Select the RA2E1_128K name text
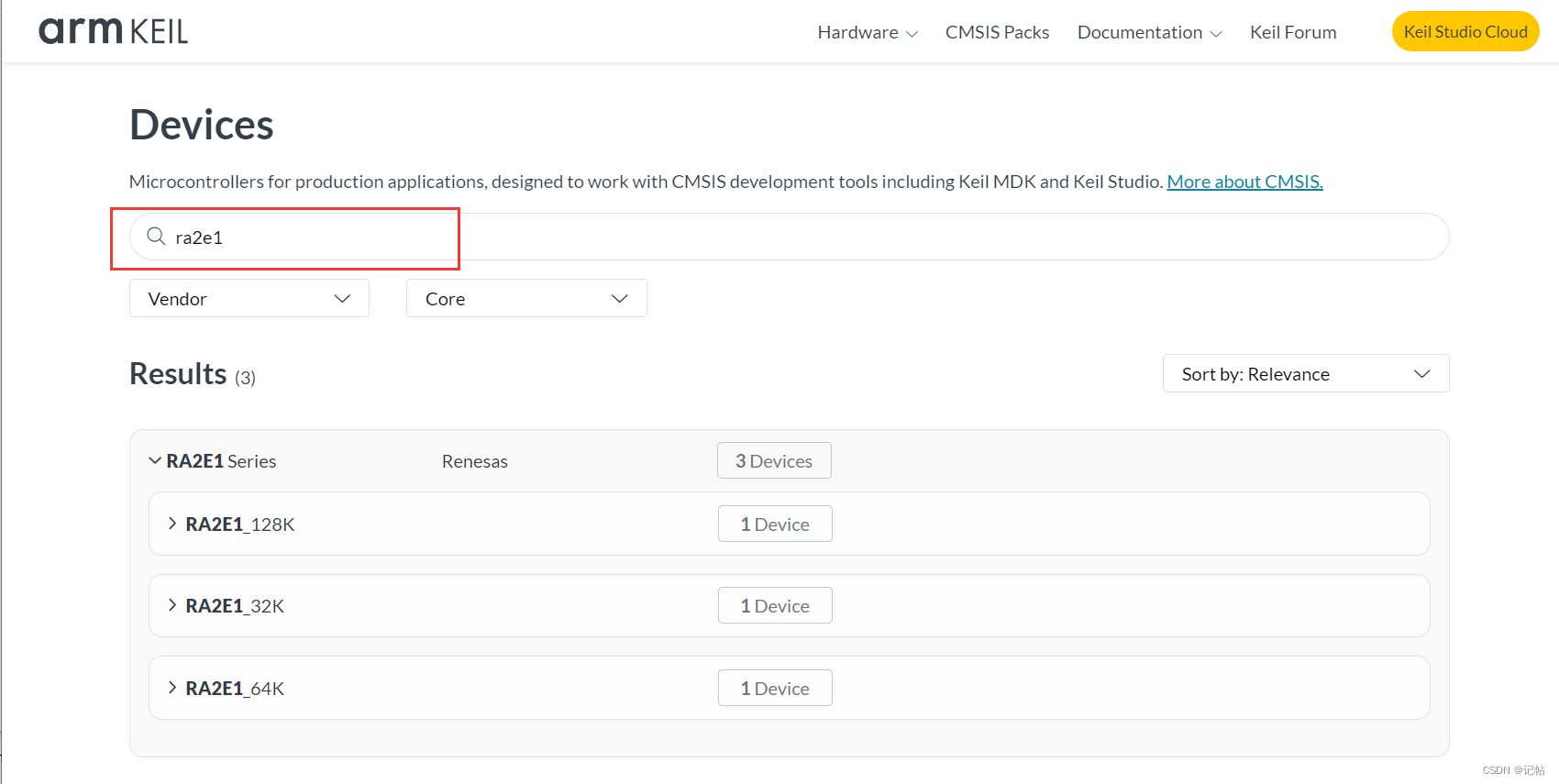Image resolution: width=1559 pixels, height=784 pixels. [240, 525]
